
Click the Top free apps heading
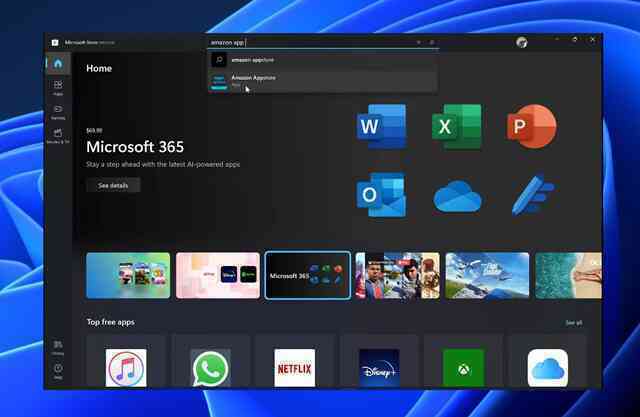pos(110,322)
